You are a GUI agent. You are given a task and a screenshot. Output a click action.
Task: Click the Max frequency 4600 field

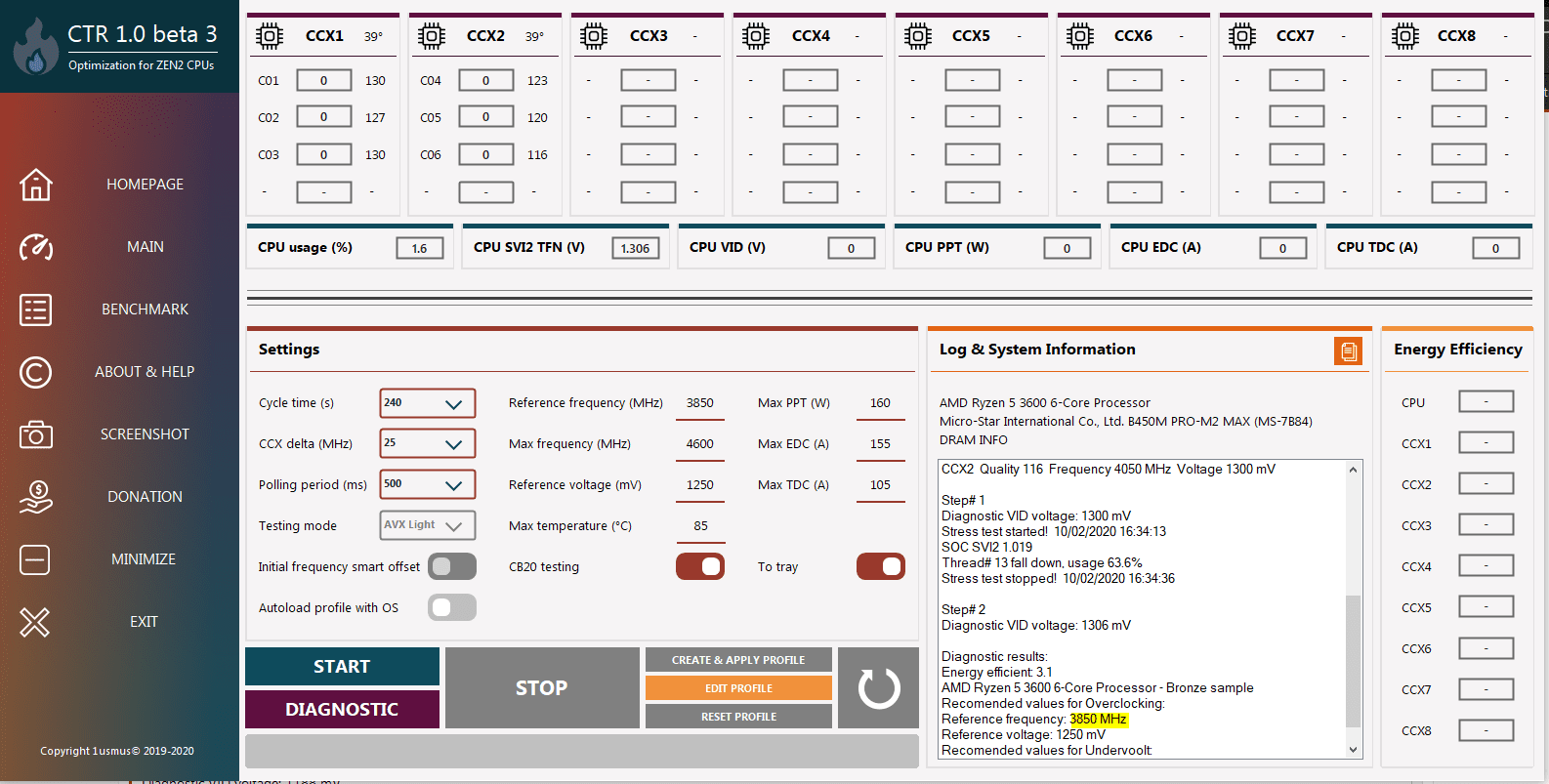[x=700, y=444]
